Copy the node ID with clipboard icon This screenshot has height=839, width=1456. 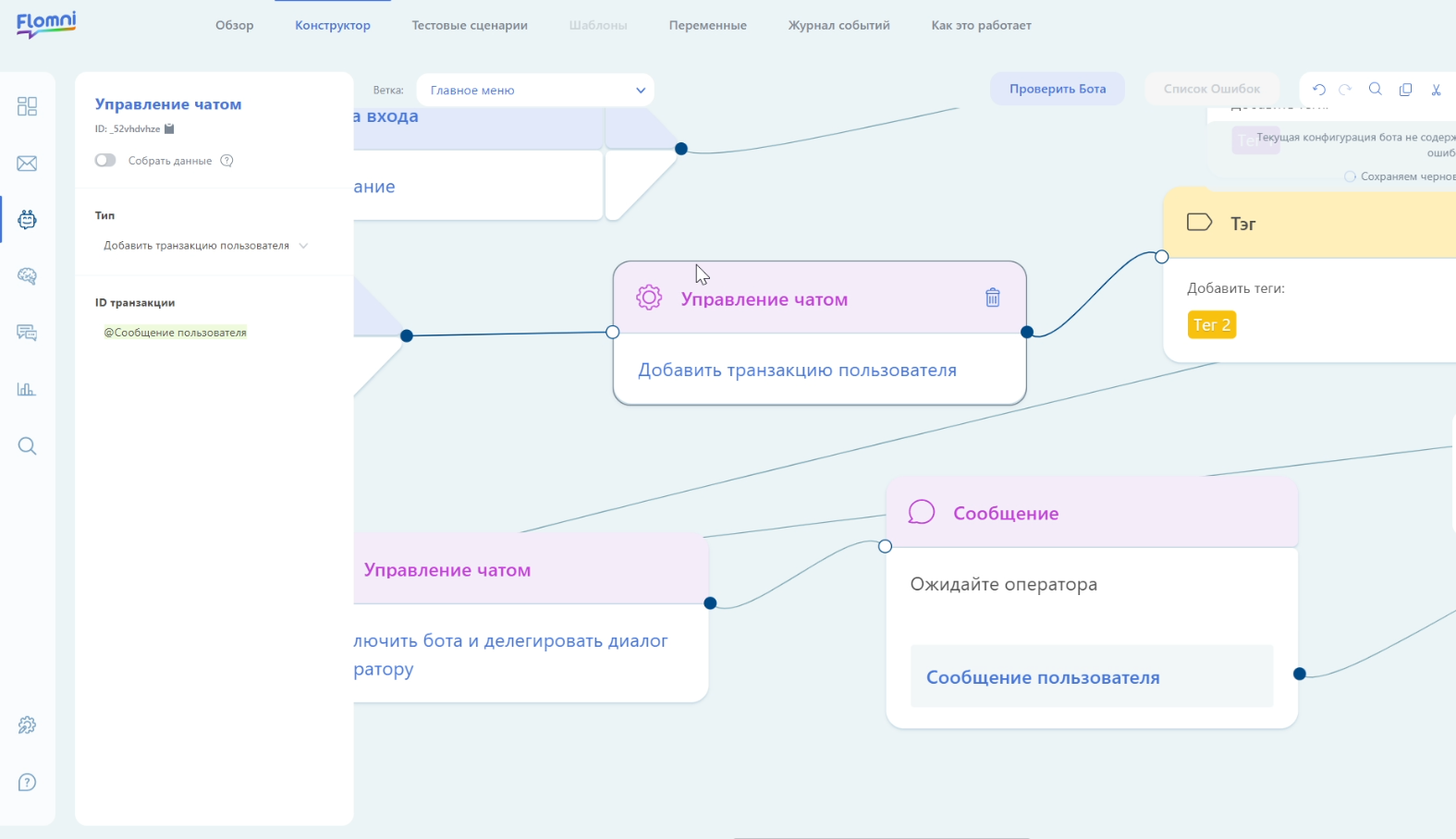pos(169,129)
